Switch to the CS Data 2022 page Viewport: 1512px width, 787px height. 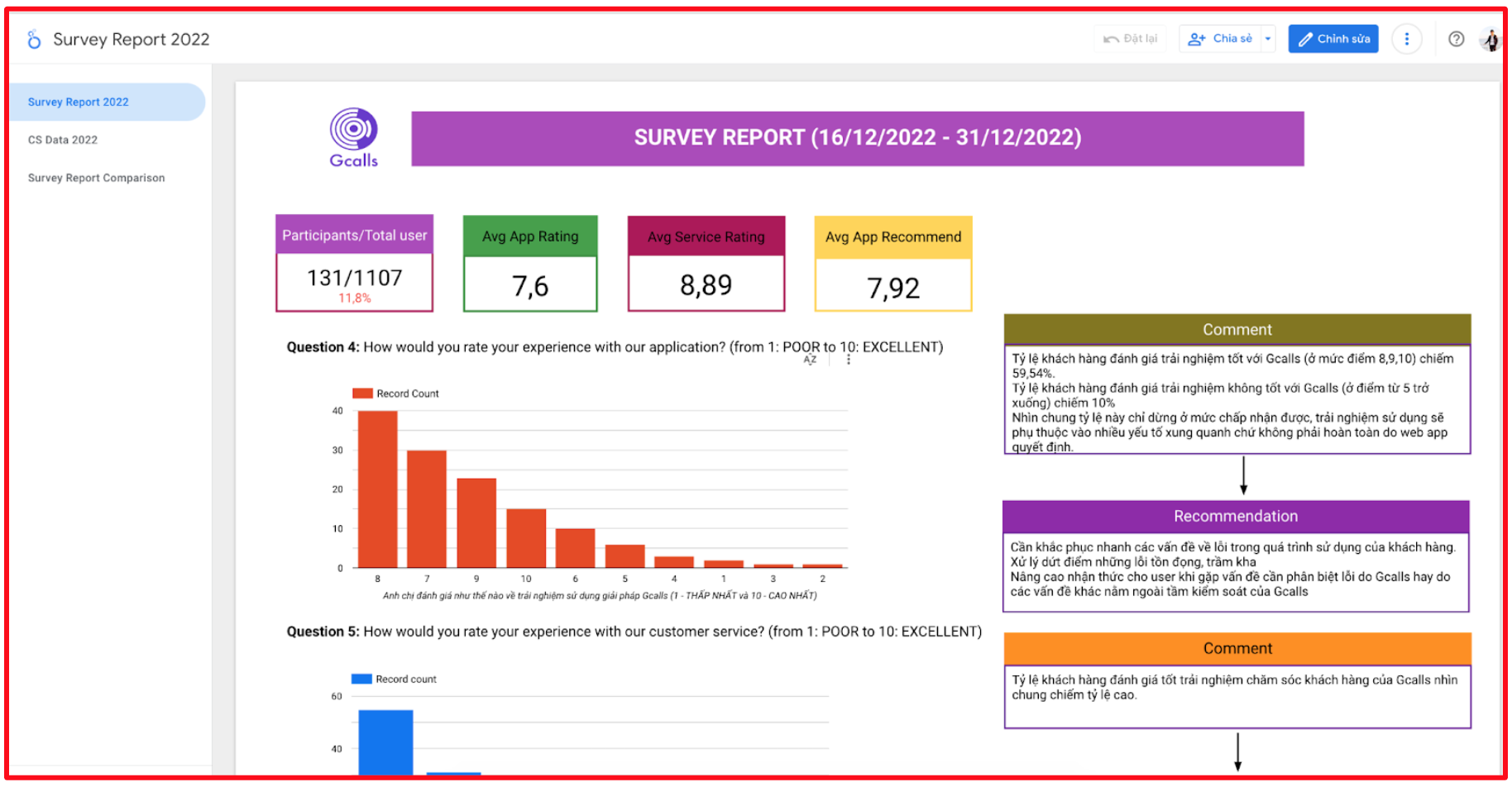pyautogui.click(x=63, y=140)
